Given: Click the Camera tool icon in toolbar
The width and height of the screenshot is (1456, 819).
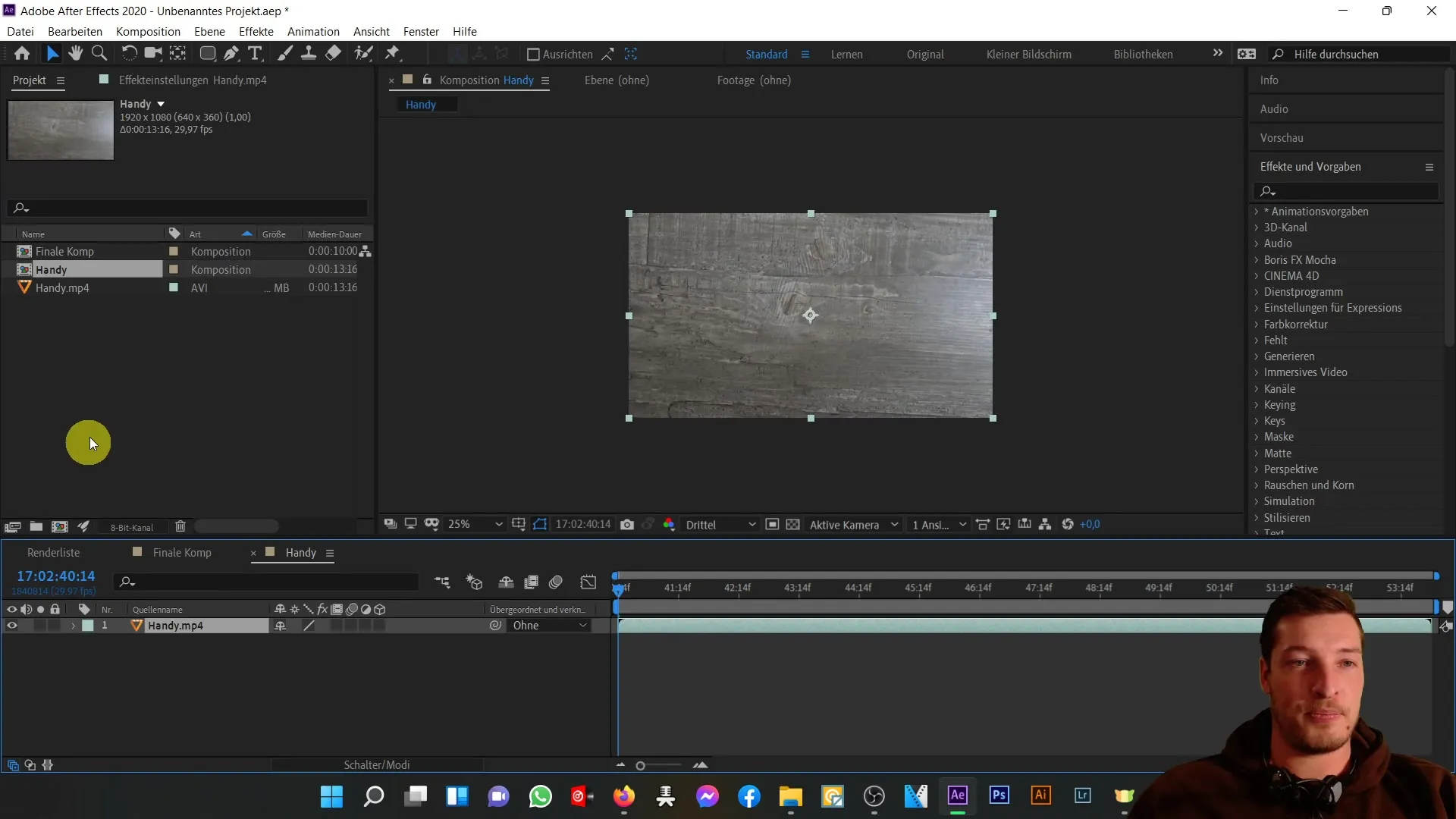Looking at the screenshot, I should pyautogui.click(x=152, y=53).
